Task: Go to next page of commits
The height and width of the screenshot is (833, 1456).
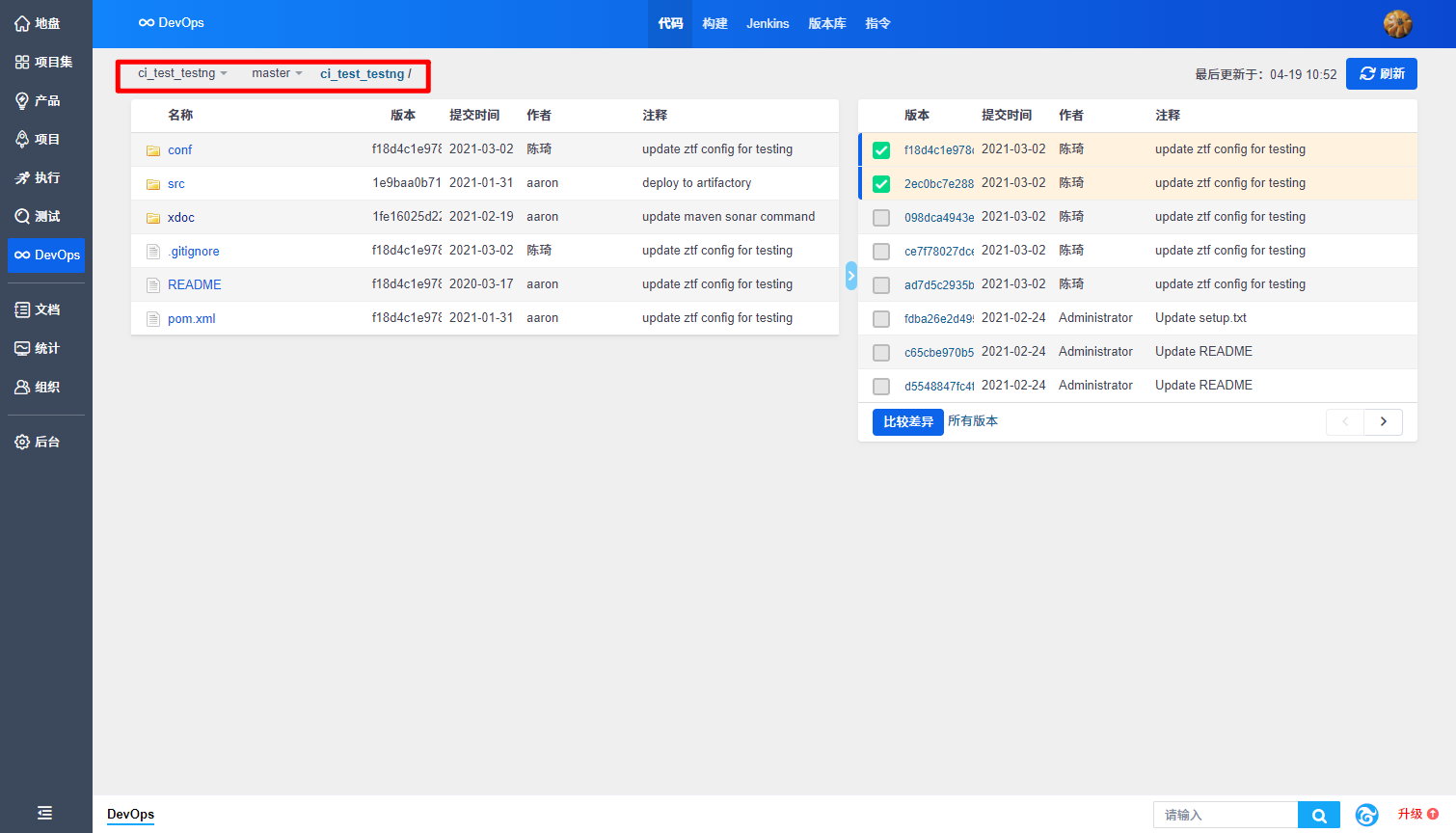Action: click(x=1383, y=421)
